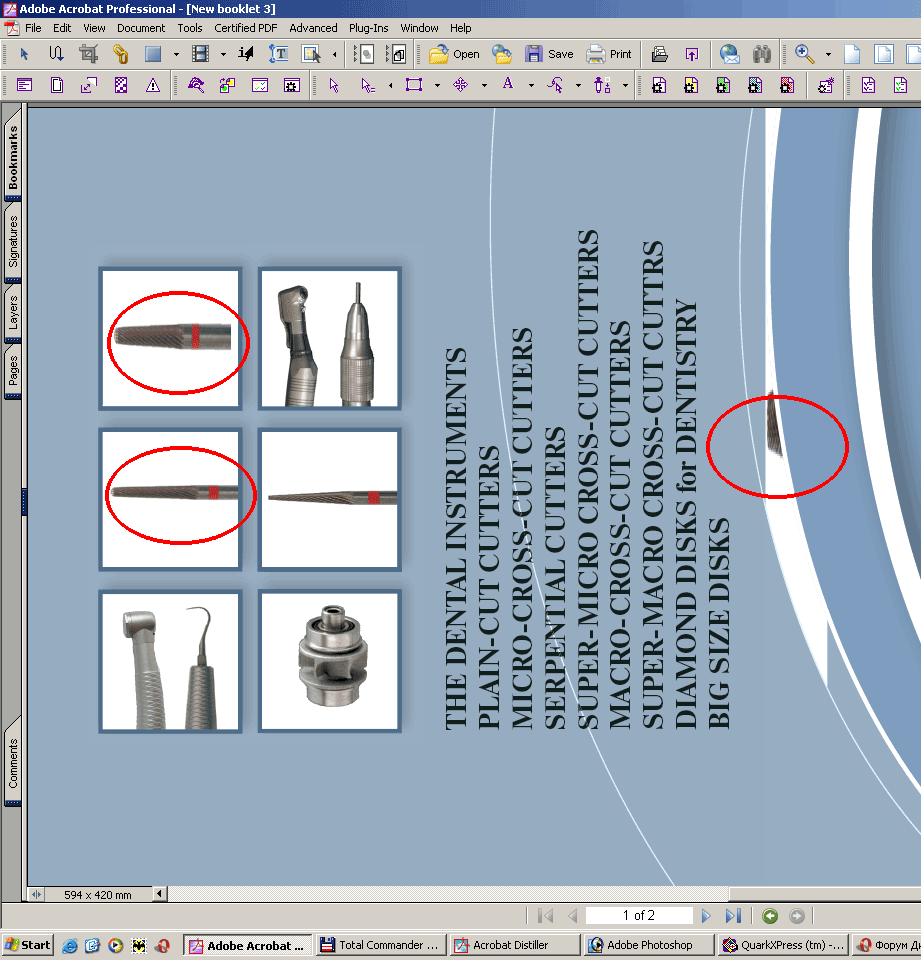The image size is (921, 960).
Task: Select the Hand/Select arrow tool
Action: click(24, 54)
